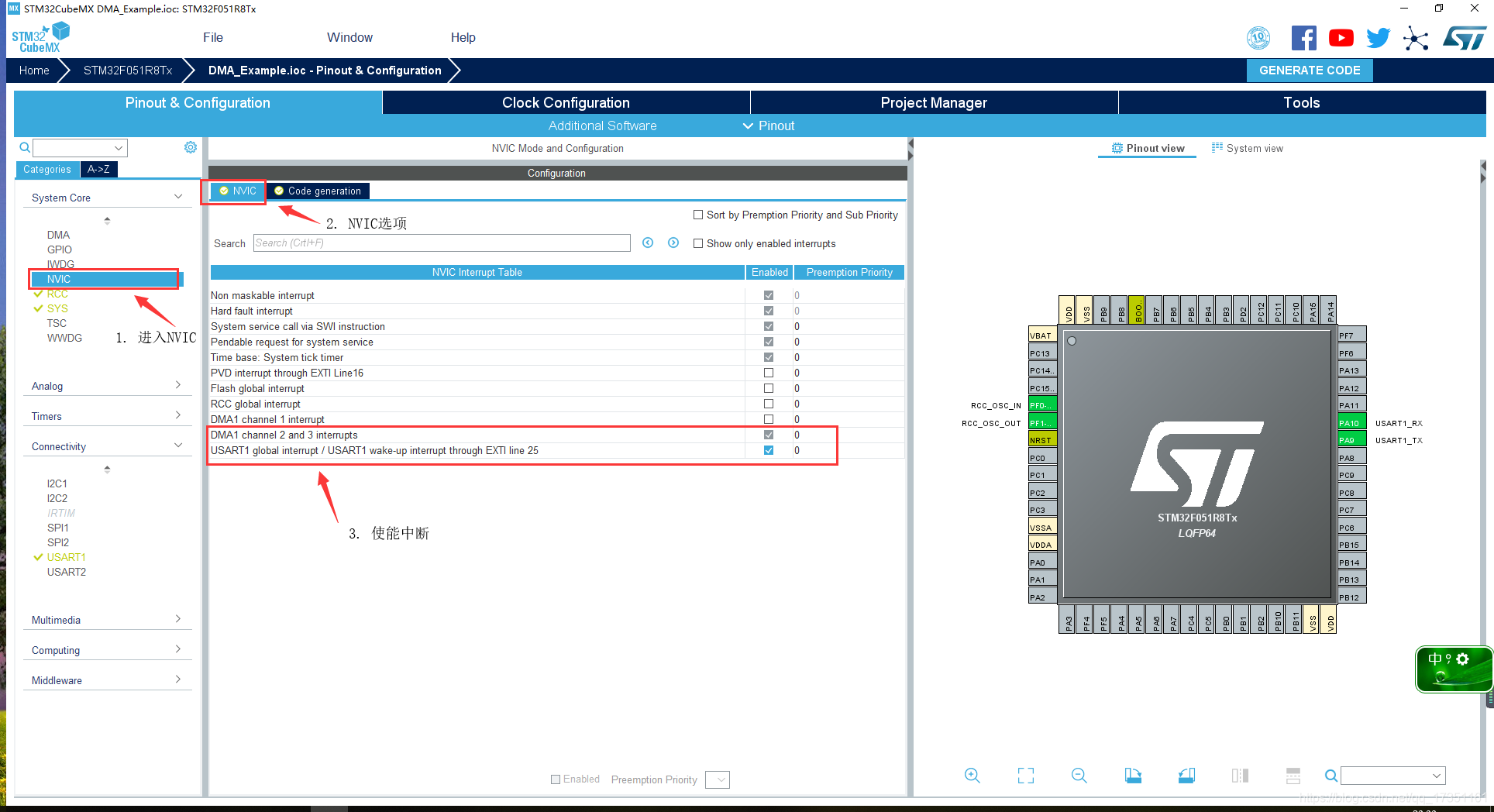Switch to the Tools tab
The image size is (1494, 812).
(x=1302, y=102)
